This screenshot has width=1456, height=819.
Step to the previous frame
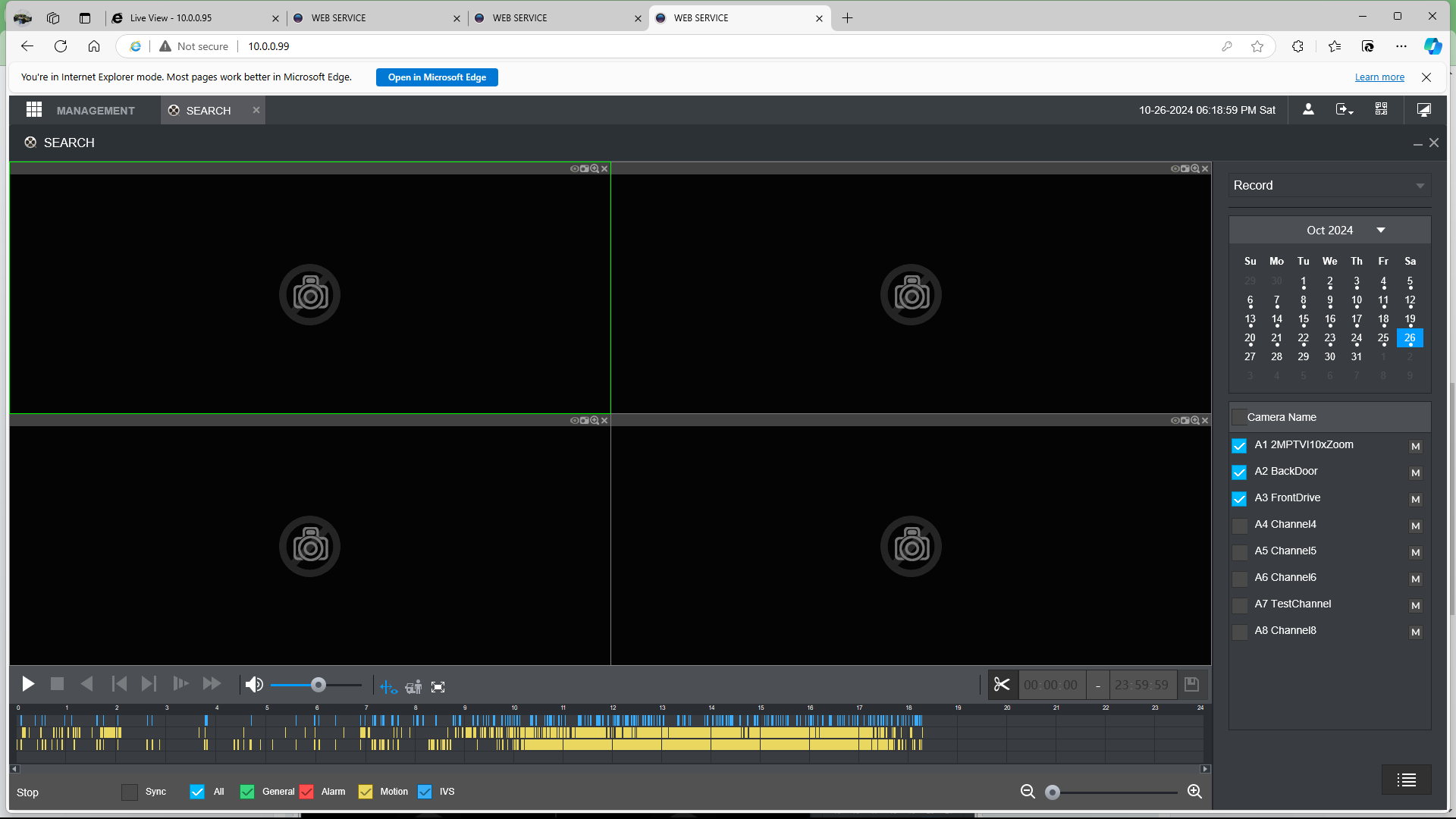click(x=119, y=684)
